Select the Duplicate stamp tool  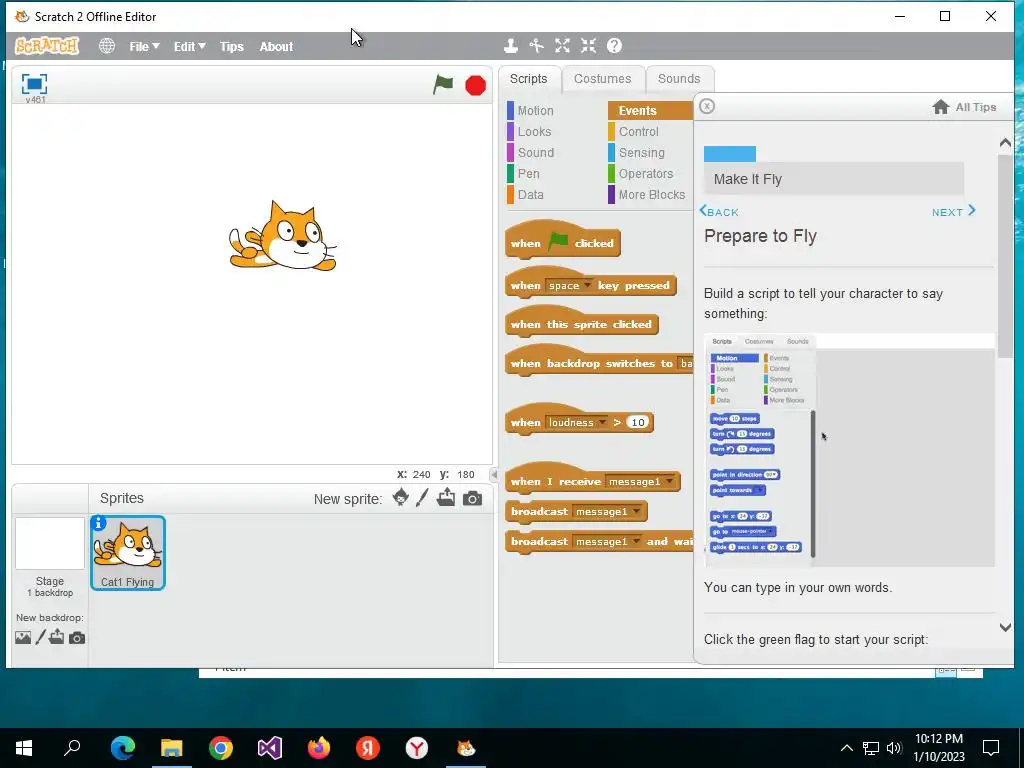pos(511,46)
